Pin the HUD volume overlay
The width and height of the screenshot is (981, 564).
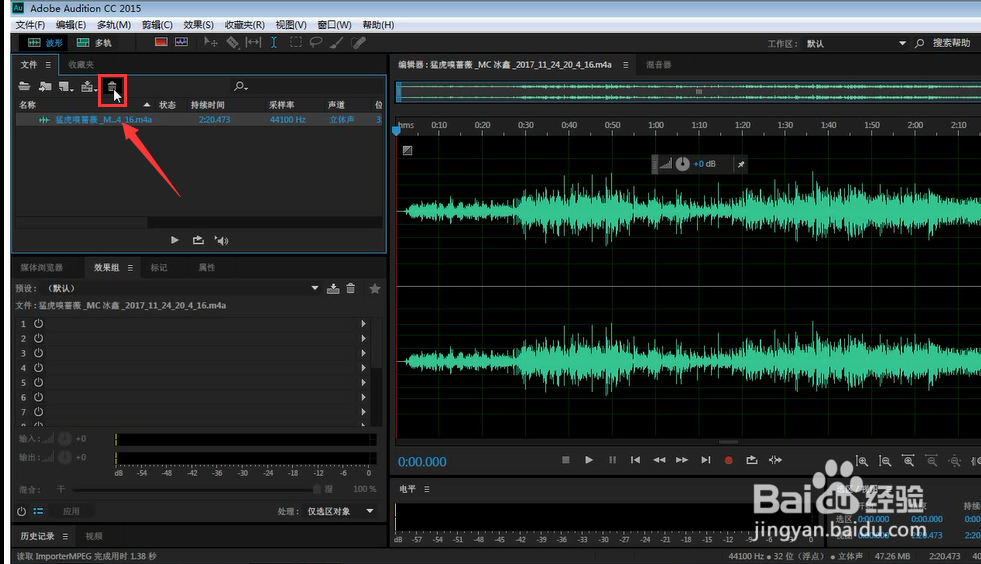[x=741, y=164]
